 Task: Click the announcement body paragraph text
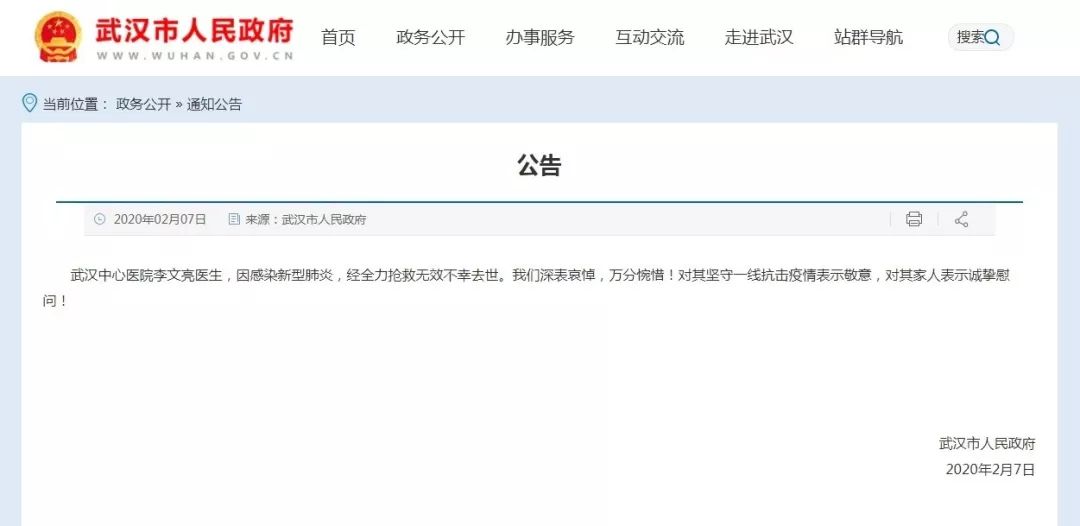(x=539, y=275)
